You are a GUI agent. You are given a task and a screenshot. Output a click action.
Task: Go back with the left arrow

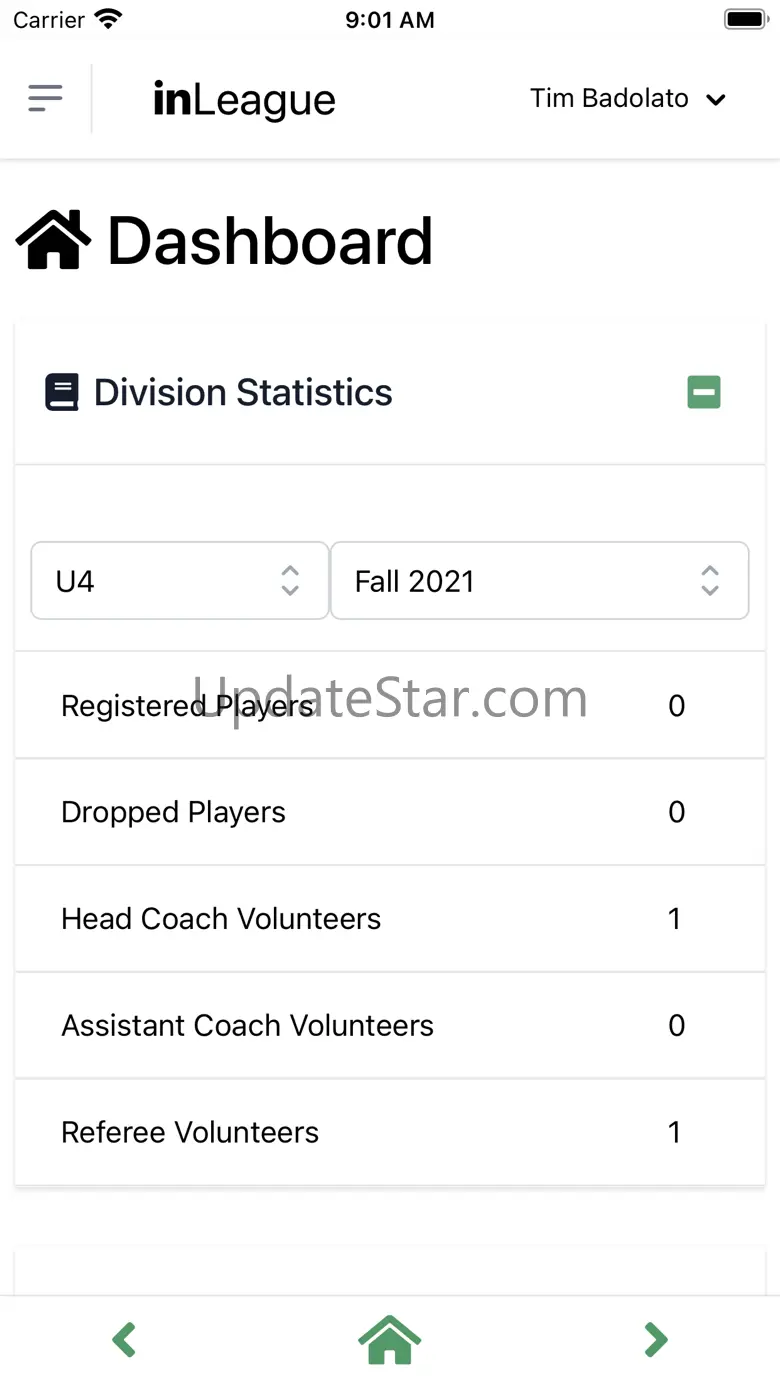pyautogui.click(x=124, y=1340)
